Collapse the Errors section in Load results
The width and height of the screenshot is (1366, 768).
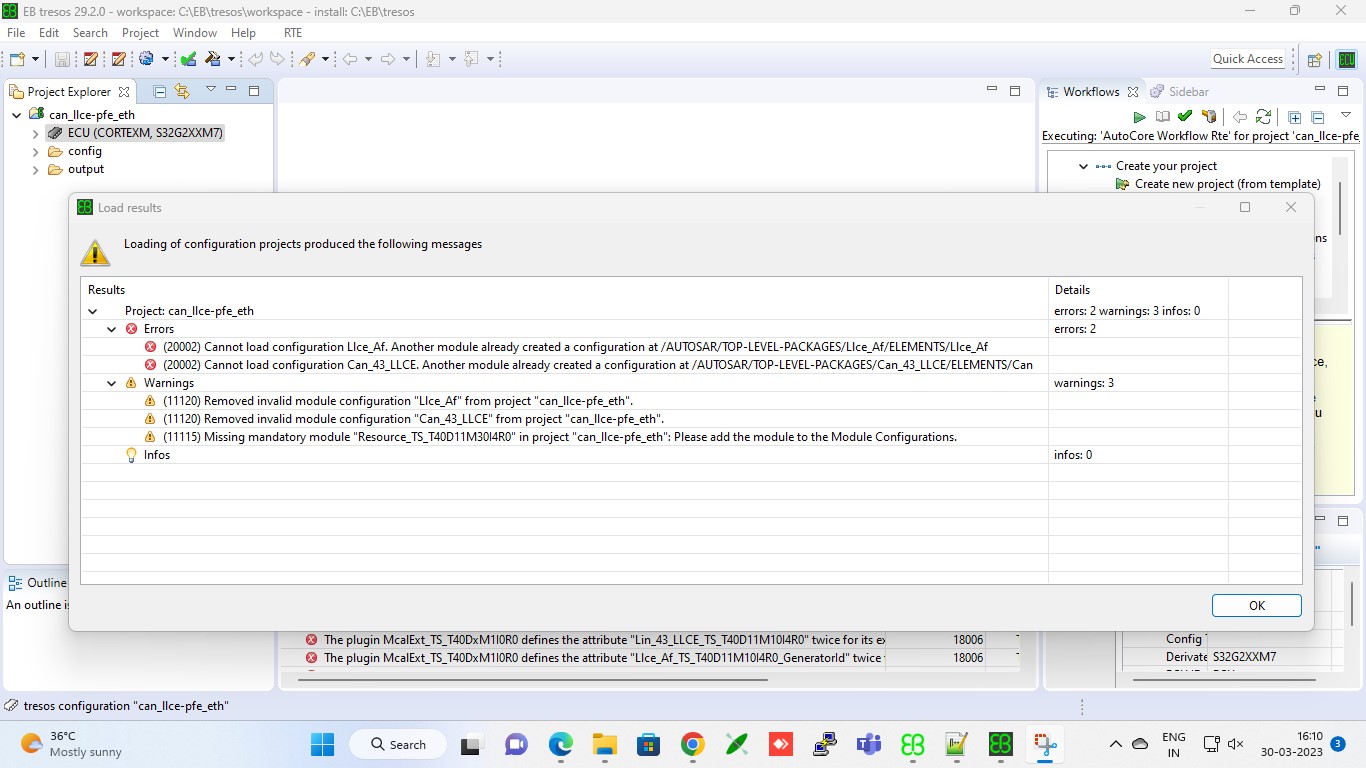(x=111, y=328)
